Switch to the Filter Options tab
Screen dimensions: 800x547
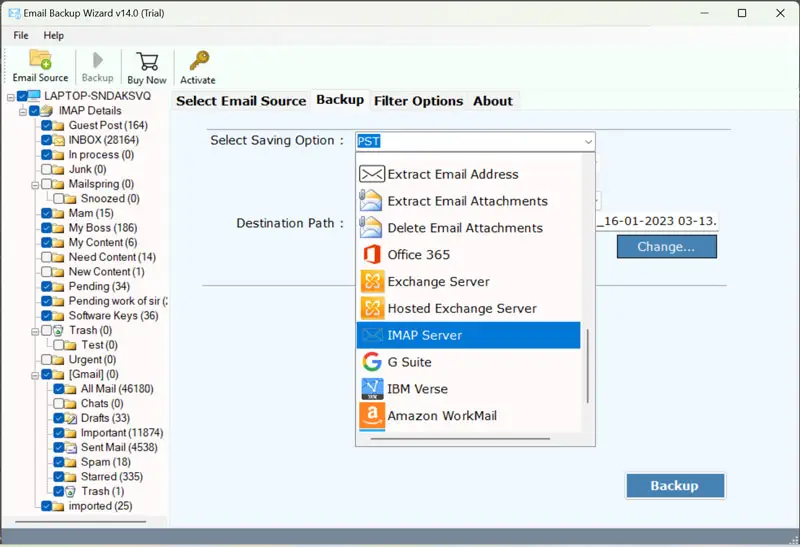click(418, 101)
